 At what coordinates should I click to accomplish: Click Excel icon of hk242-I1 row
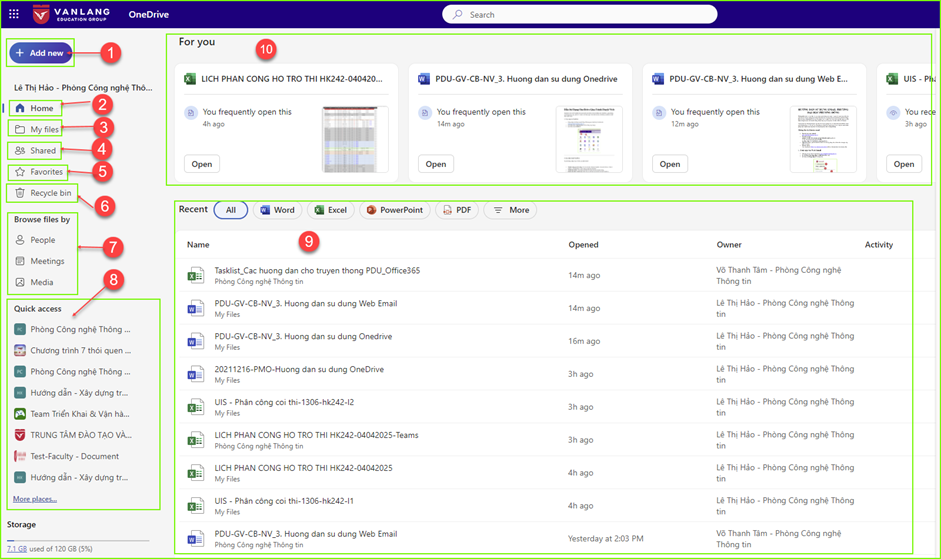point(195,506)
